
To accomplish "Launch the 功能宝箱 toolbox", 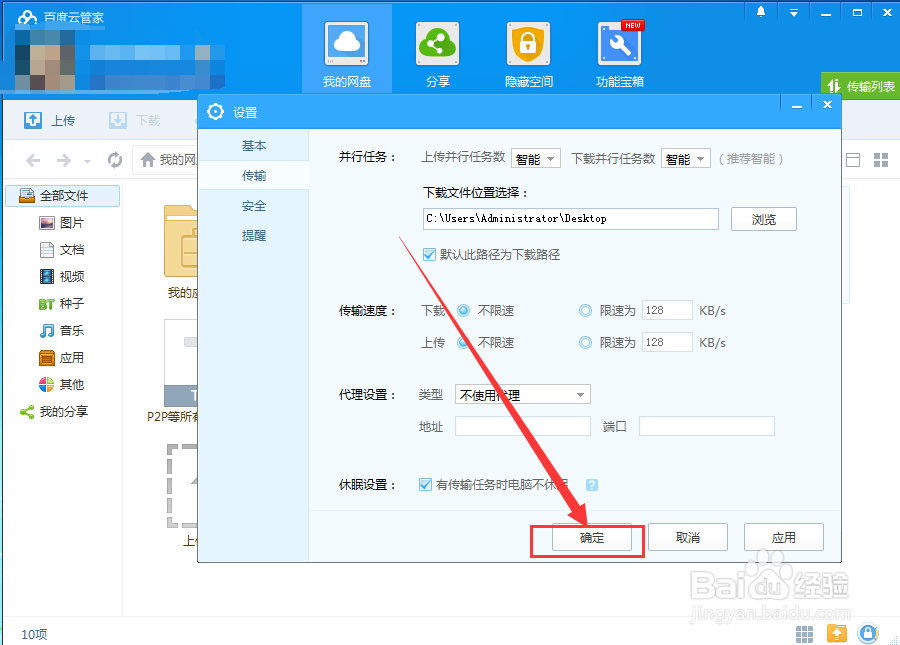I will [619, 50].
